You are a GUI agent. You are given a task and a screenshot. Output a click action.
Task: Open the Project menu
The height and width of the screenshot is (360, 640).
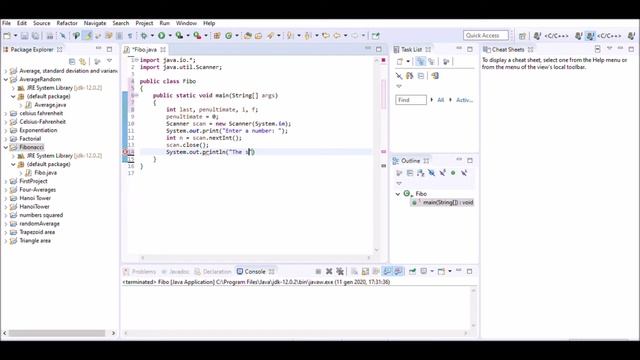tap(144, 23)
